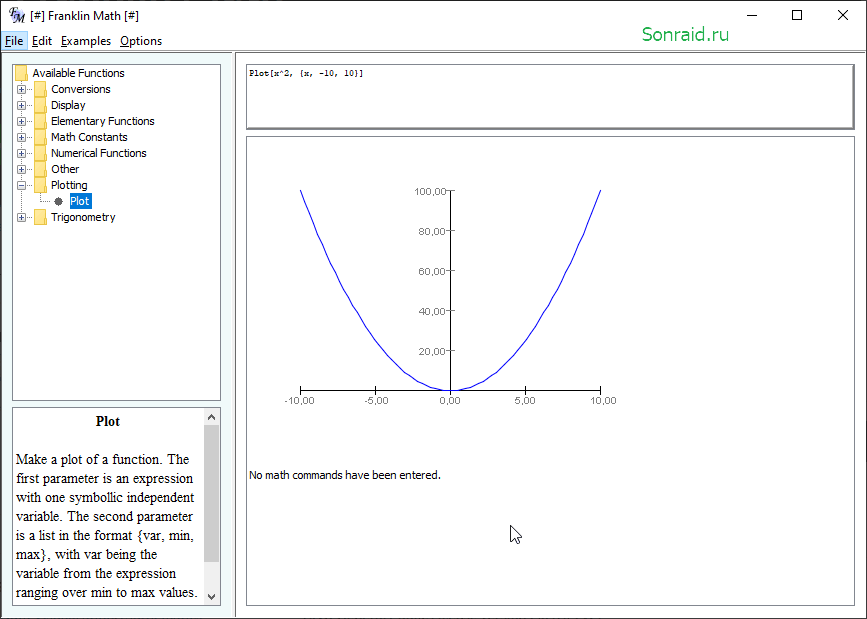
Task: Click the 20,00 y-axis label
Action: point(432,351)
